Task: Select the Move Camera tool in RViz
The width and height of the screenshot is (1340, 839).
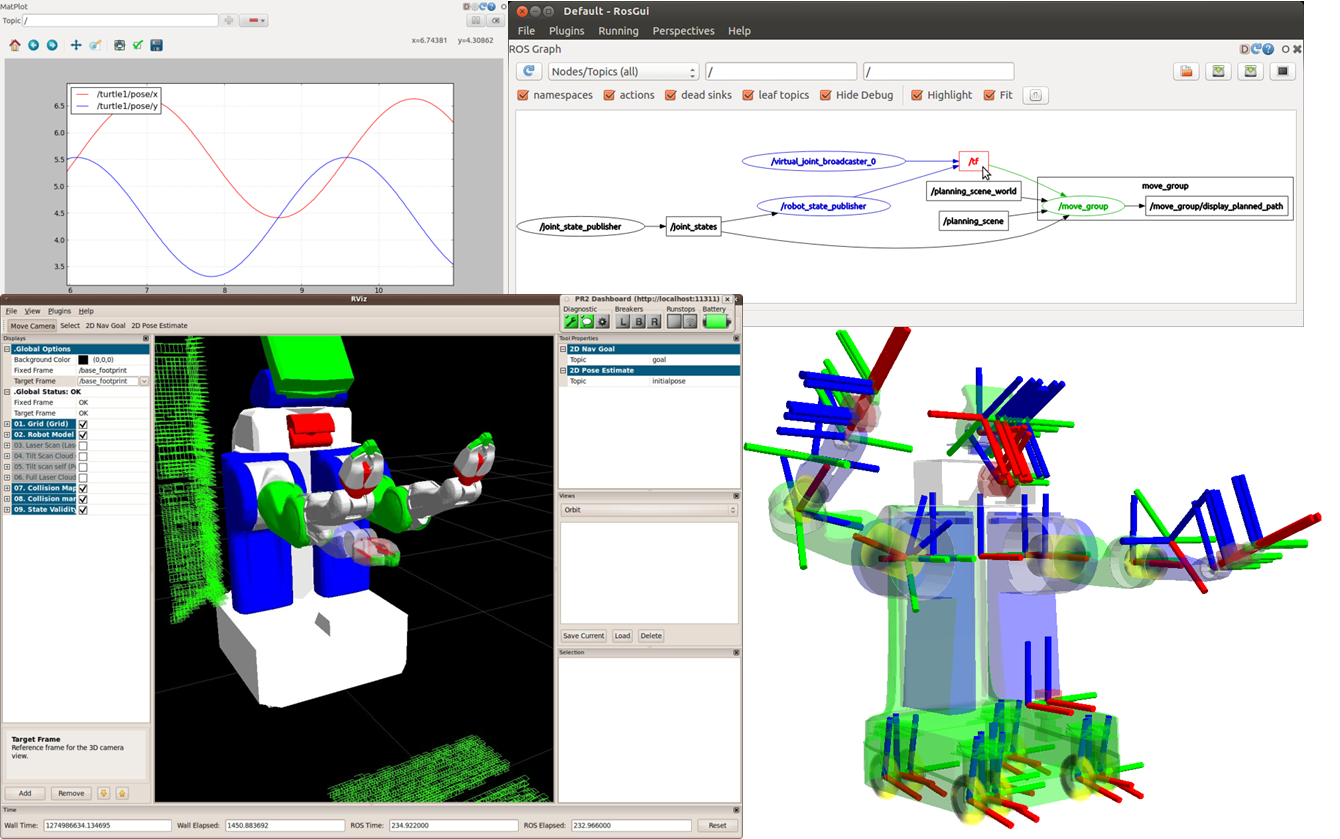Action: 32,326
